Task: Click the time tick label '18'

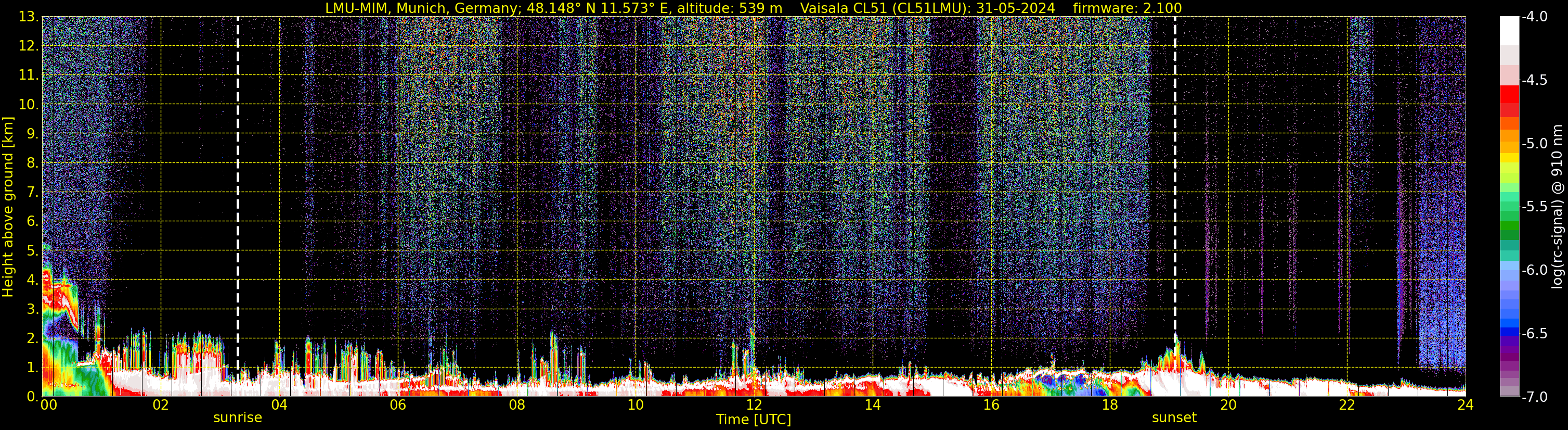Action: pyautogui.click(x=1110, y=405)
